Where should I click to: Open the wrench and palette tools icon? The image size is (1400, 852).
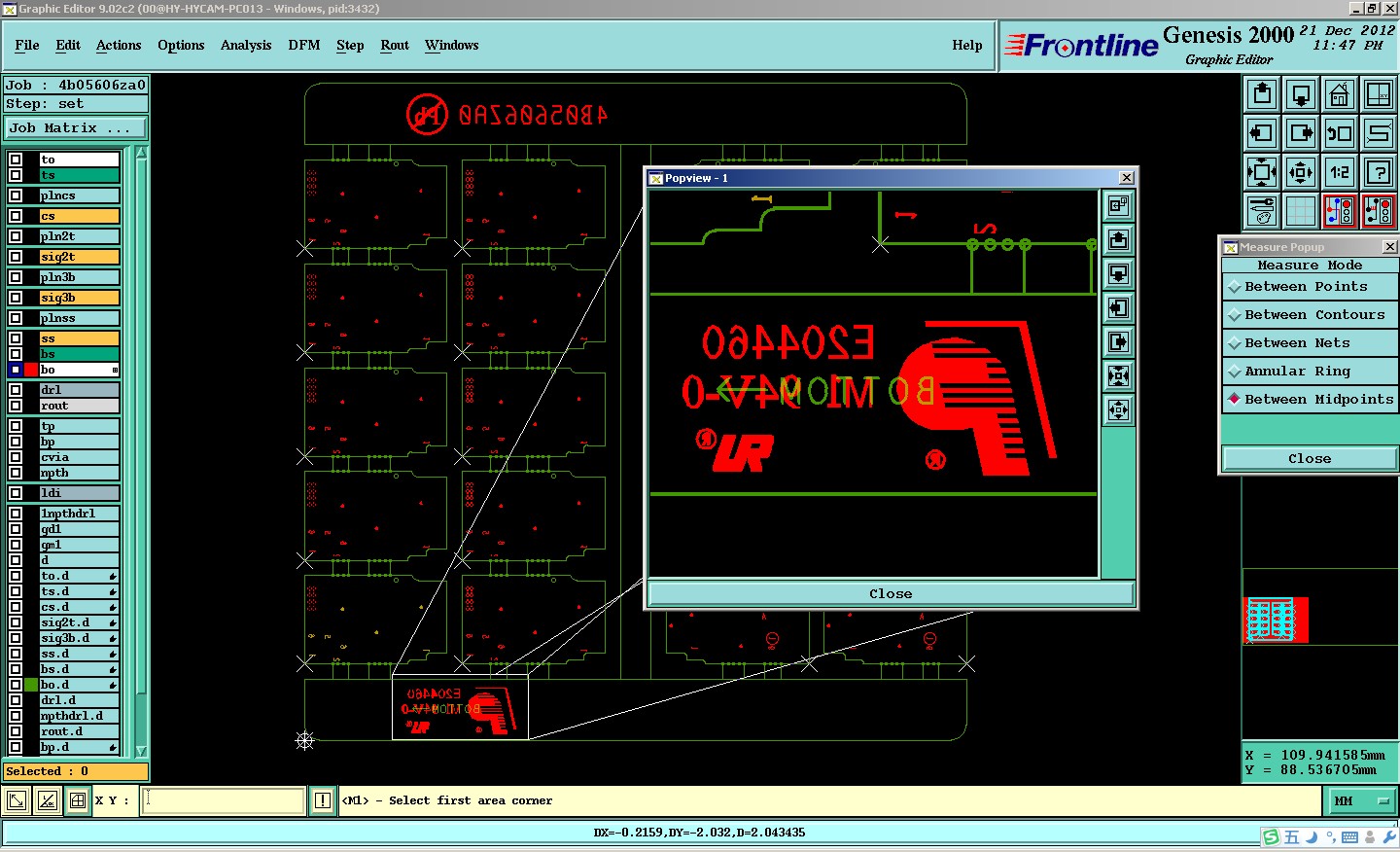click(1262, 210)
